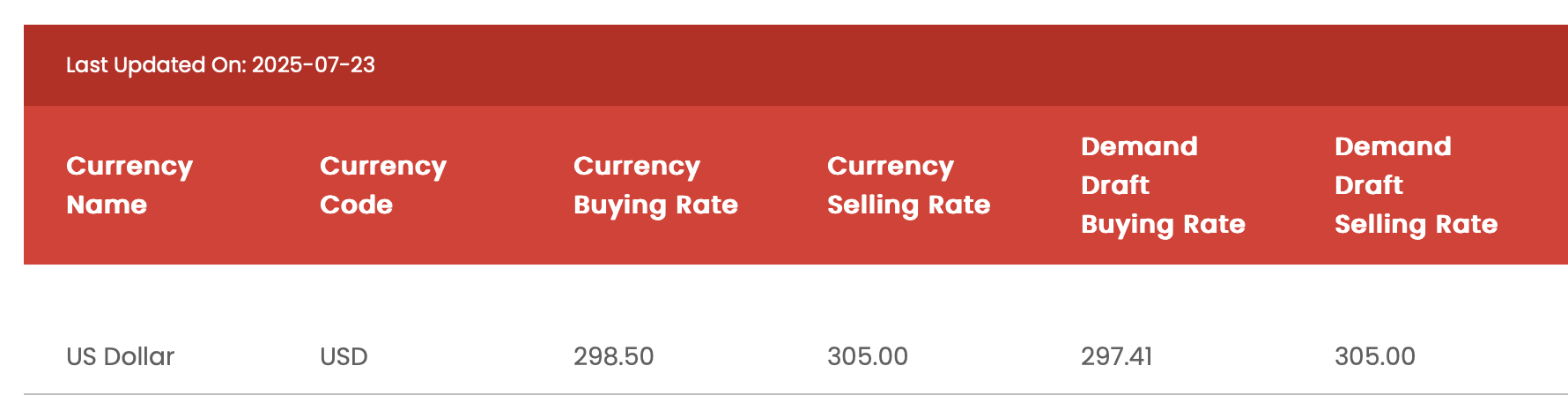Click the 305.00 demand draft selling value
The width and height of the screenshot is (1568, 403).
(x=1374, y=356)
